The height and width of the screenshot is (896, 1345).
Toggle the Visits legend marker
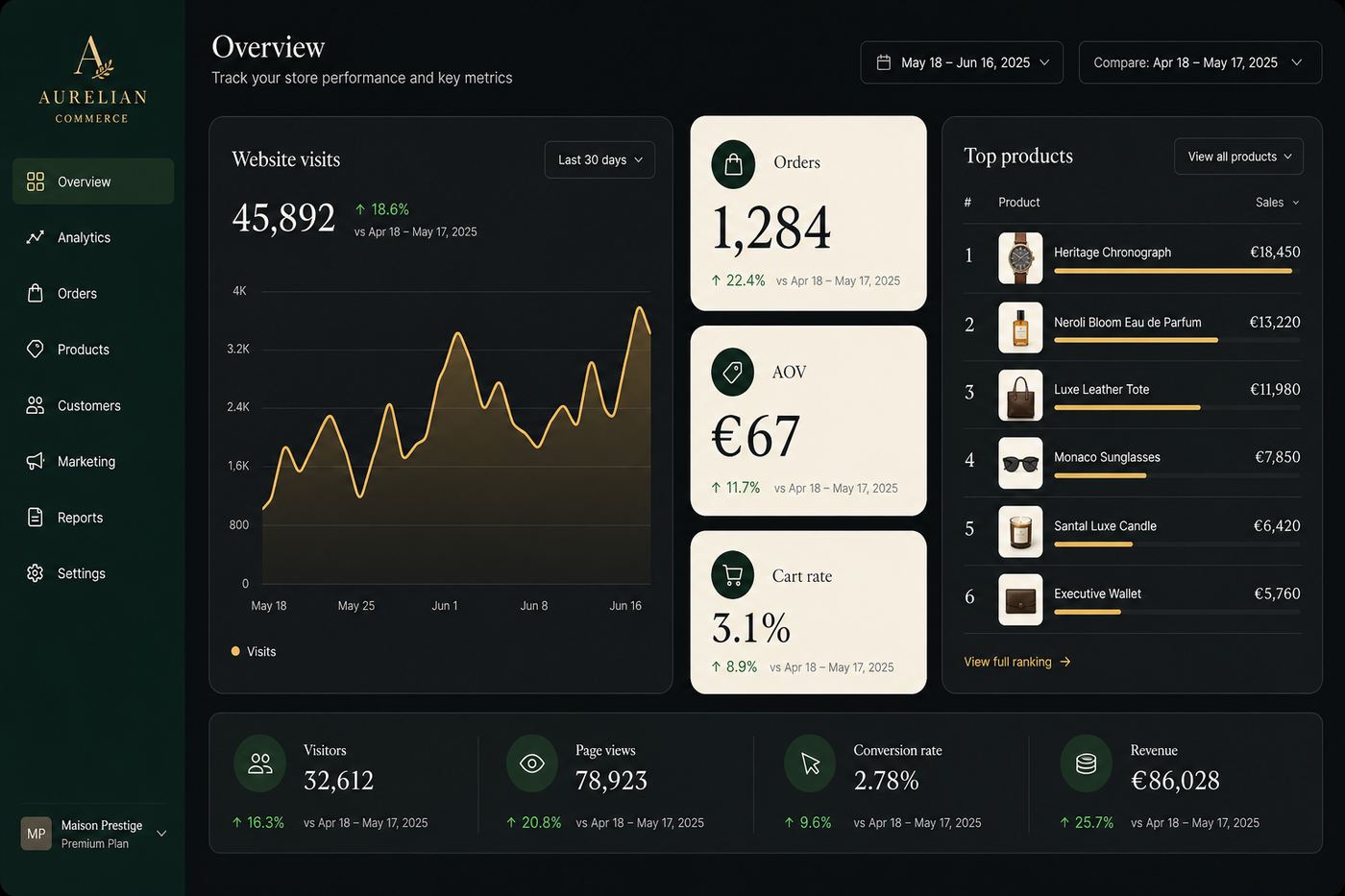[235, 651]
